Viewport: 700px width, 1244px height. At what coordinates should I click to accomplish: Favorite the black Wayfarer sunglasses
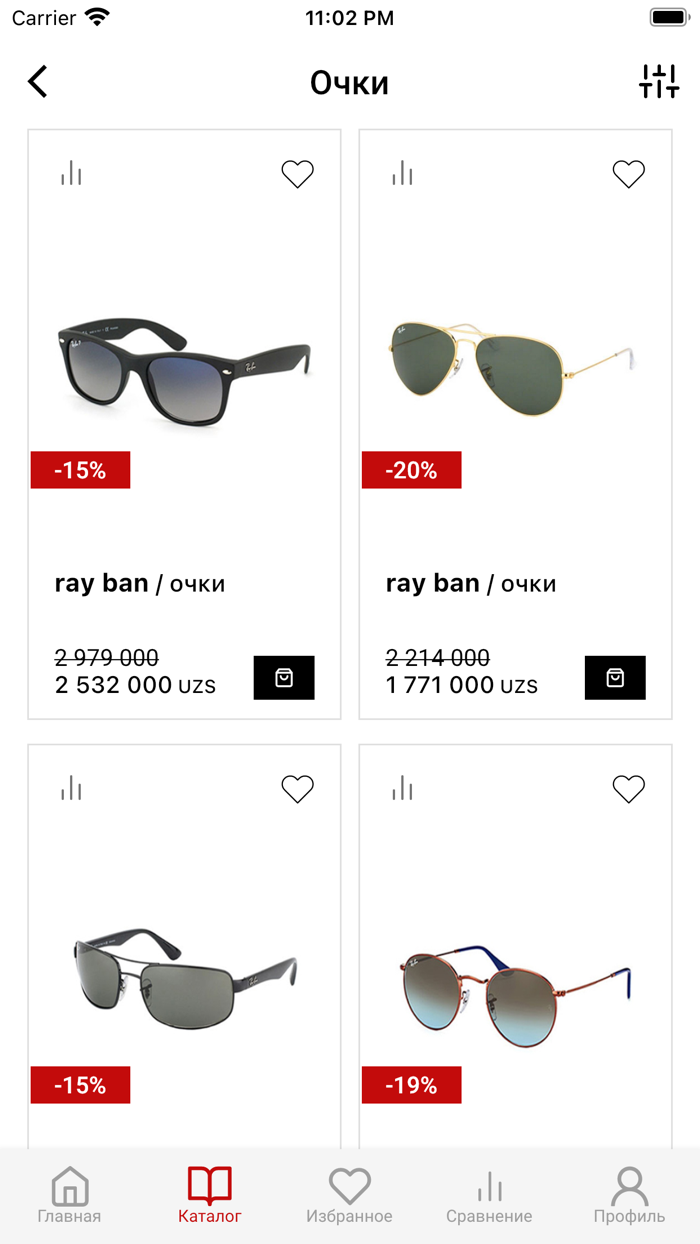click(x=297, y=174)
